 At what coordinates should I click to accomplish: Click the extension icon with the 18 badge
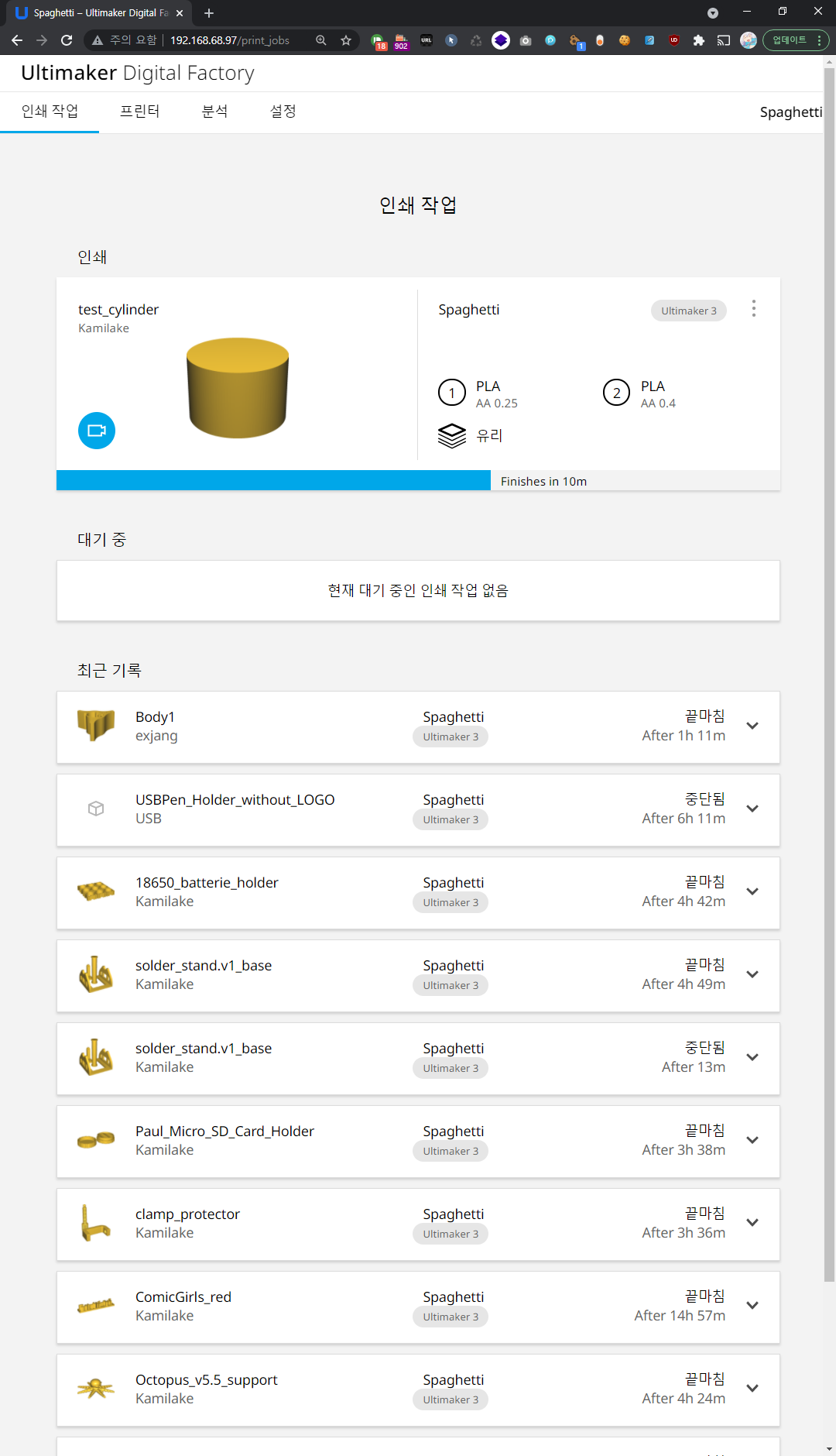tap(378, 41)
